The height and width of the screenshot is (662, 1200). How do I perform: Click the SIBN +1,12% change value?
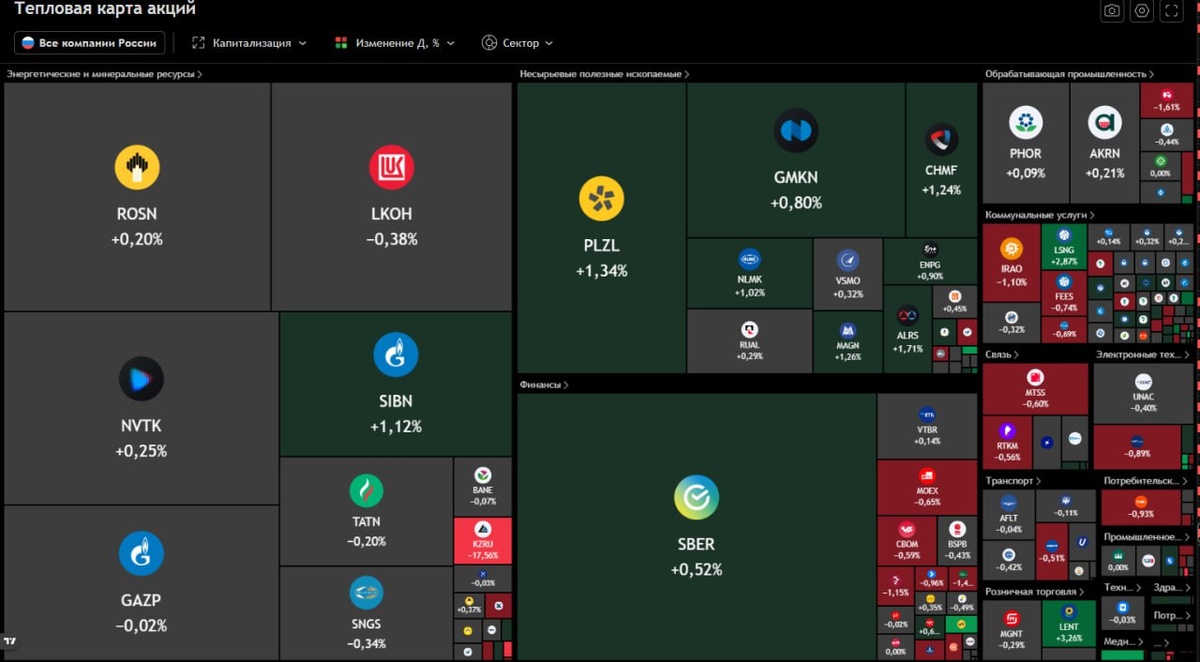tap(396, 427)
